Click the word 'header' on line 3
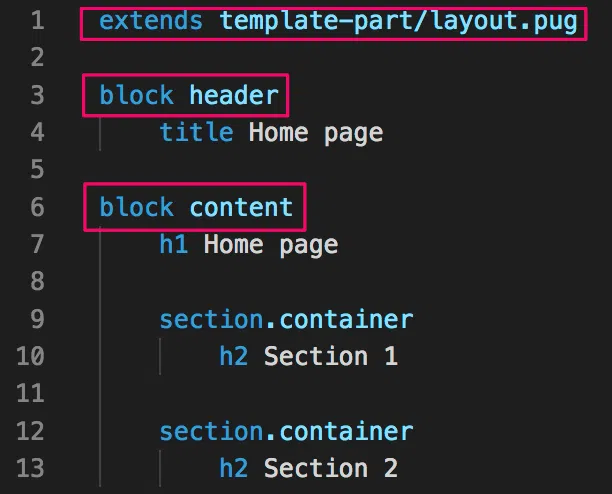612x494 pixels. 234,95
